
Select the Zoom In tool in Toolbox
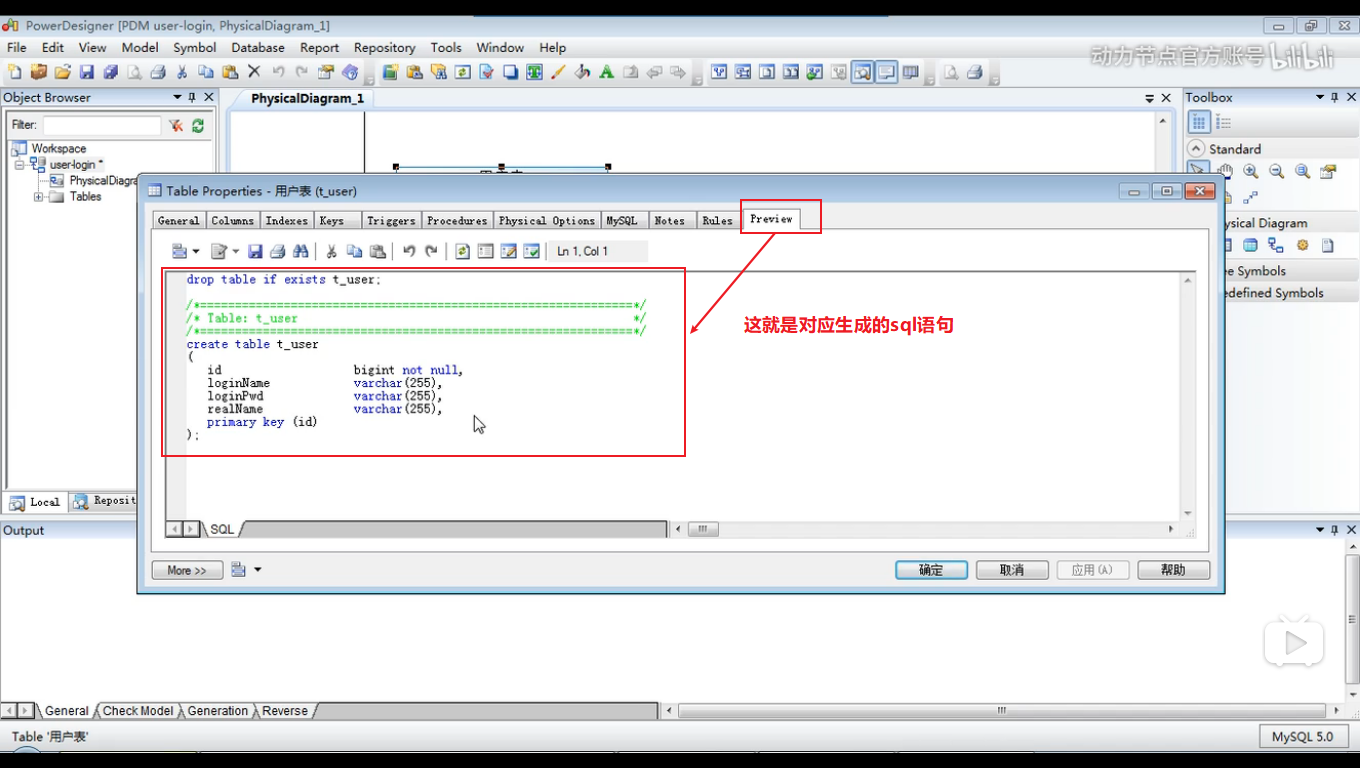coord(1251,172)
